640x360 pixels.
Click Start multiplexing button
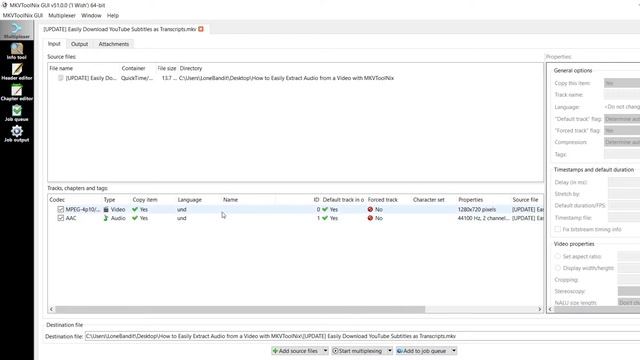359,351
